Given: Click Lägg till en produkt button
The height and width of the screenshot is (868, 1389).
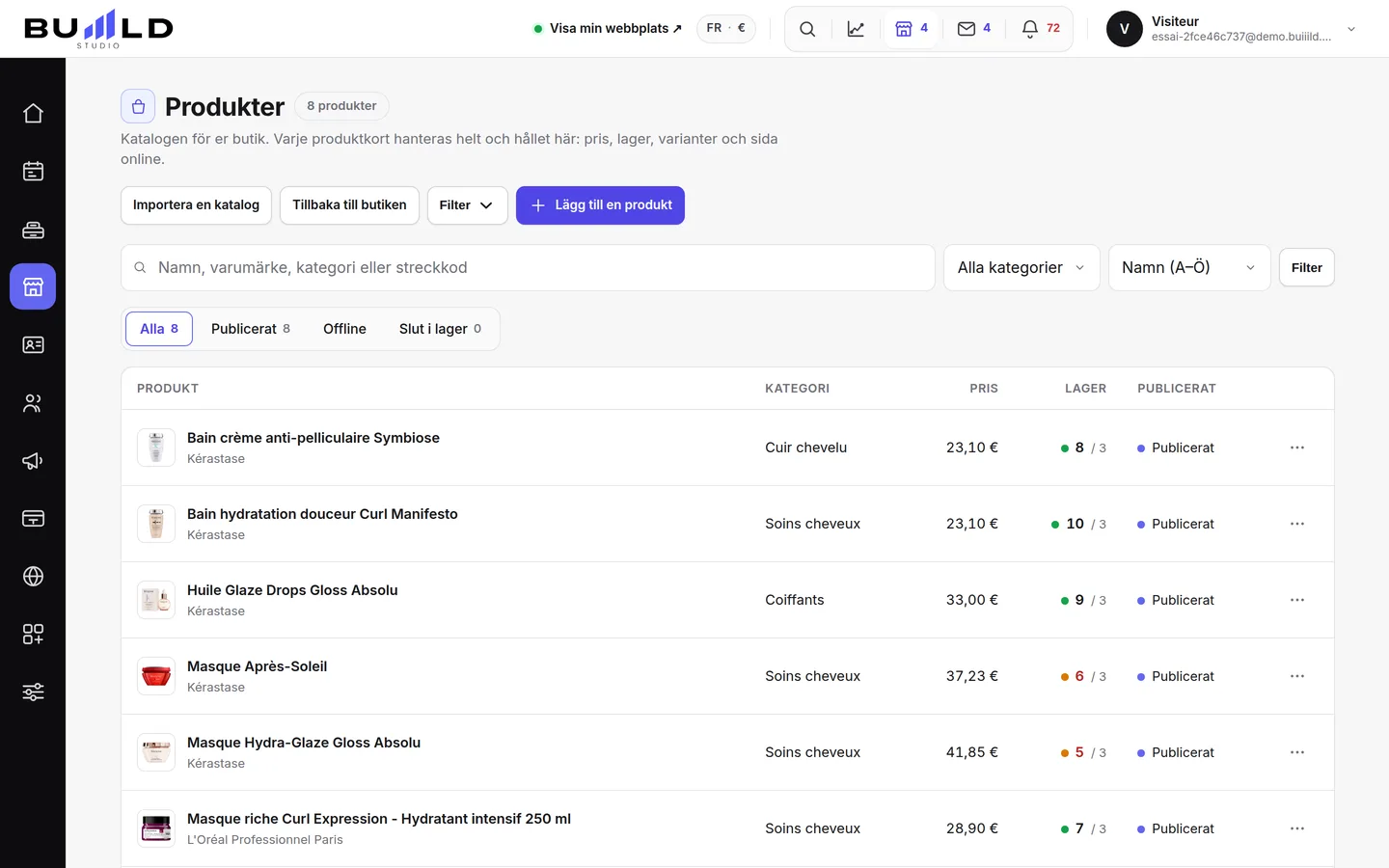Looking at the screenshot, I should tap(600, 205).
